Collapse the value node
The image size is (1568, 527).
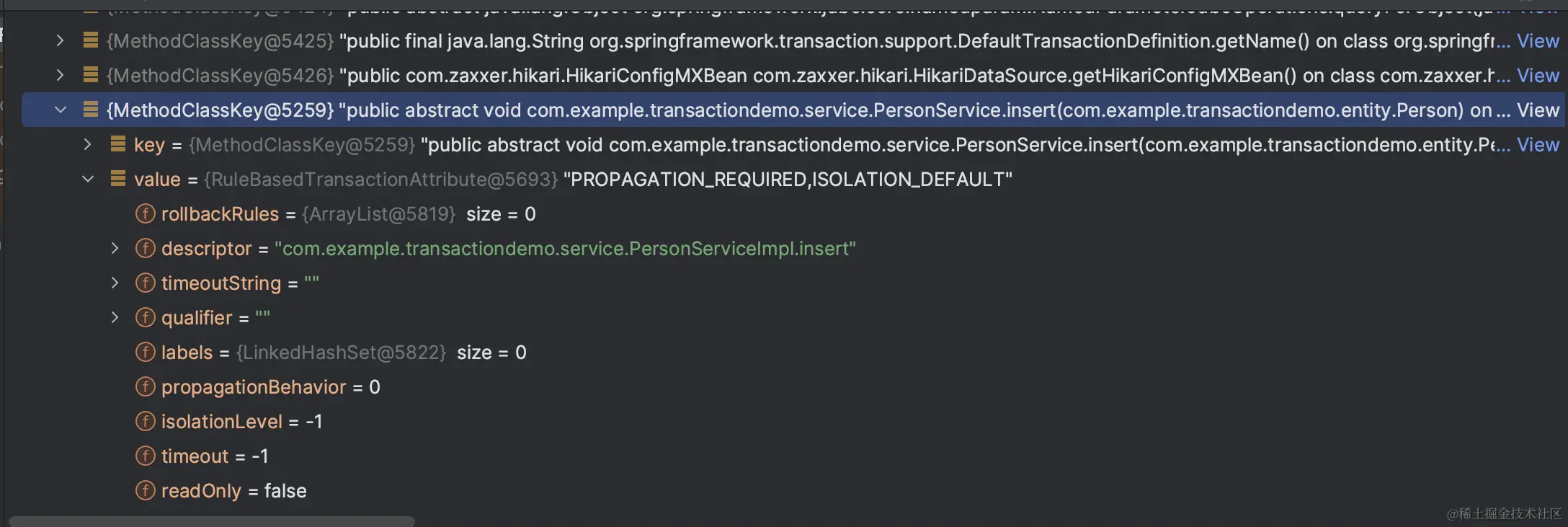pos(88,179)
